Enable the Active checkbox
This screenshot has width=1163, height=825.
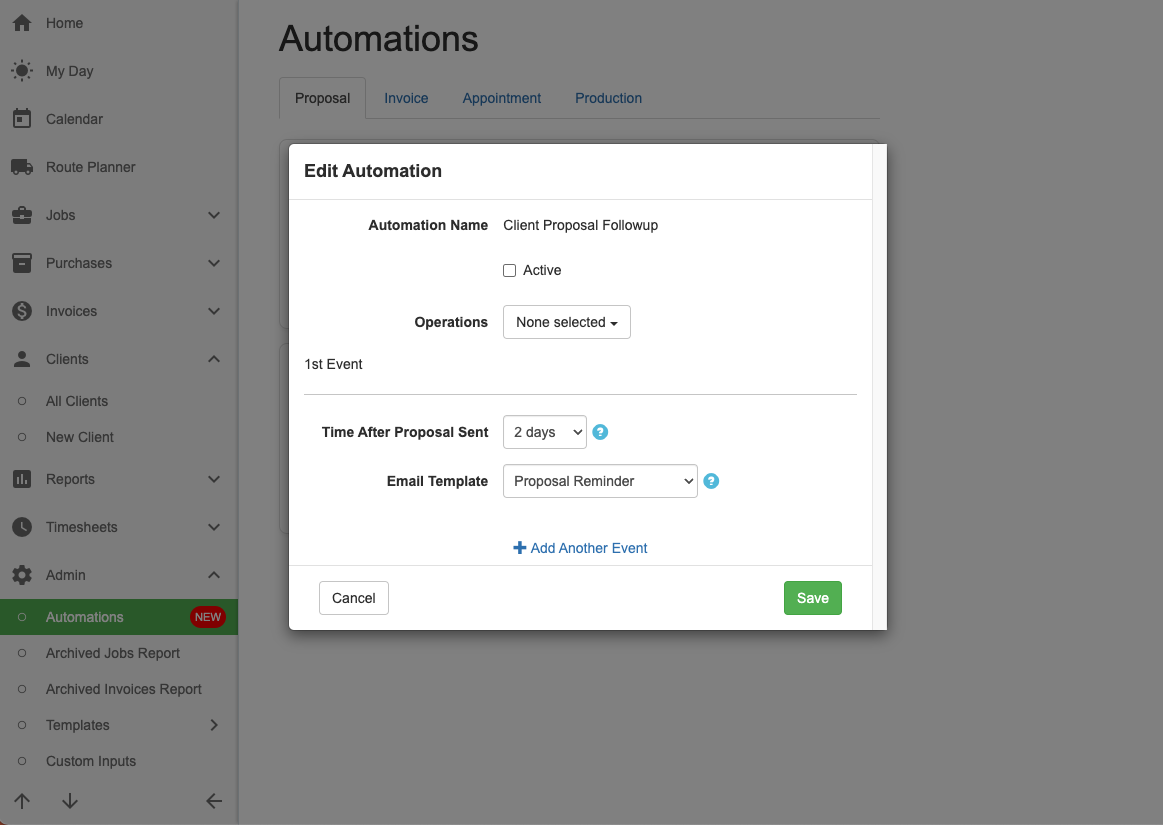coord(509,271)
